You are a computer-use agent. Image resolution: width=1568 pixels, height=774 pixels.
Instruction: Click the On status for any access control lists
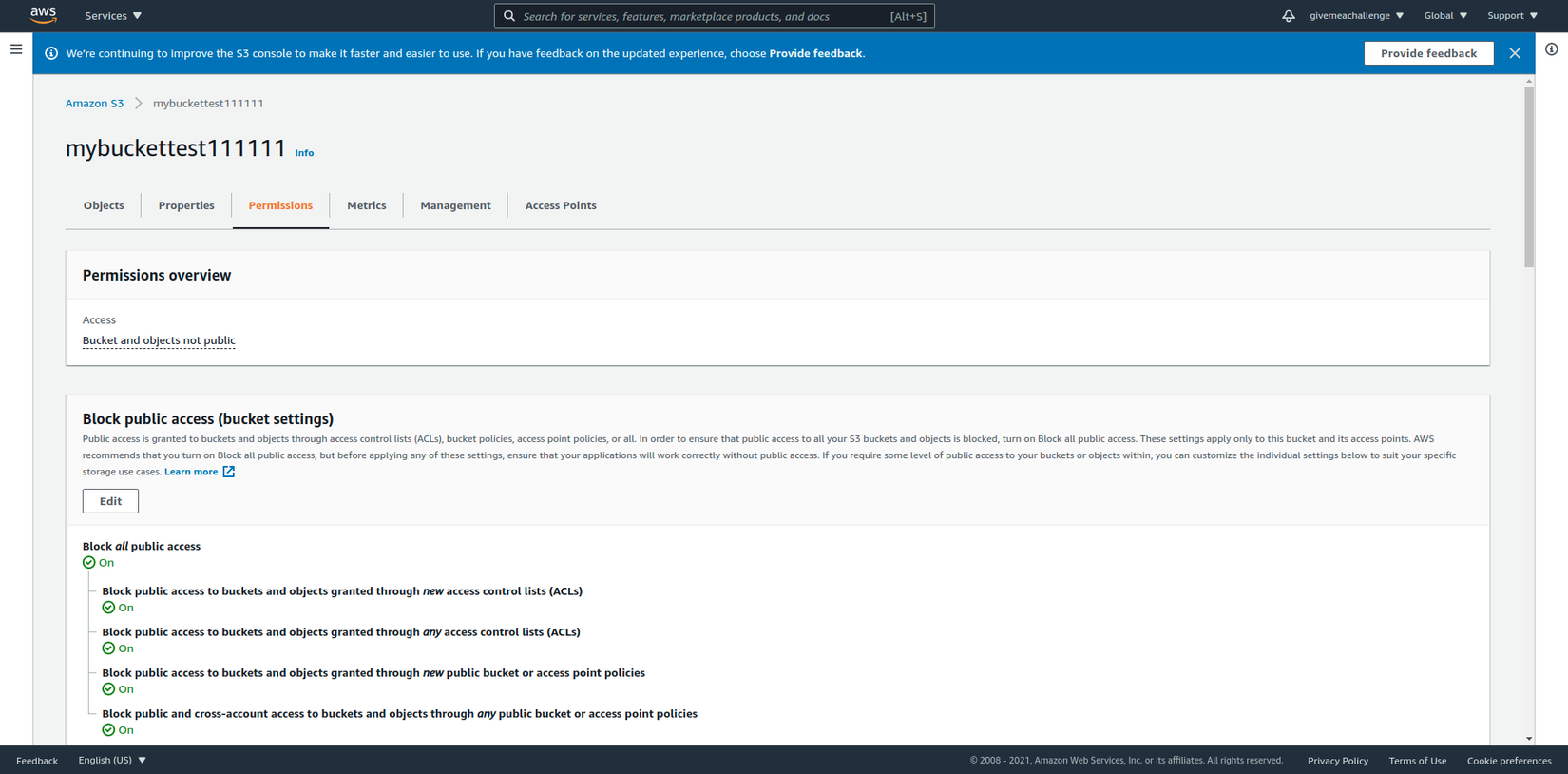118,648
